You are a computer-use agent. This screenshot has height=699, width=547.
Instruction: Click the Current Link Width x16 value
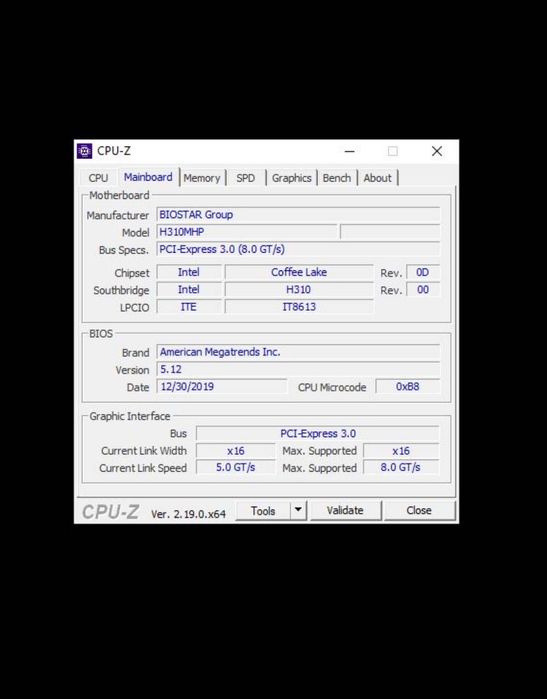click(x=236, y=451)
